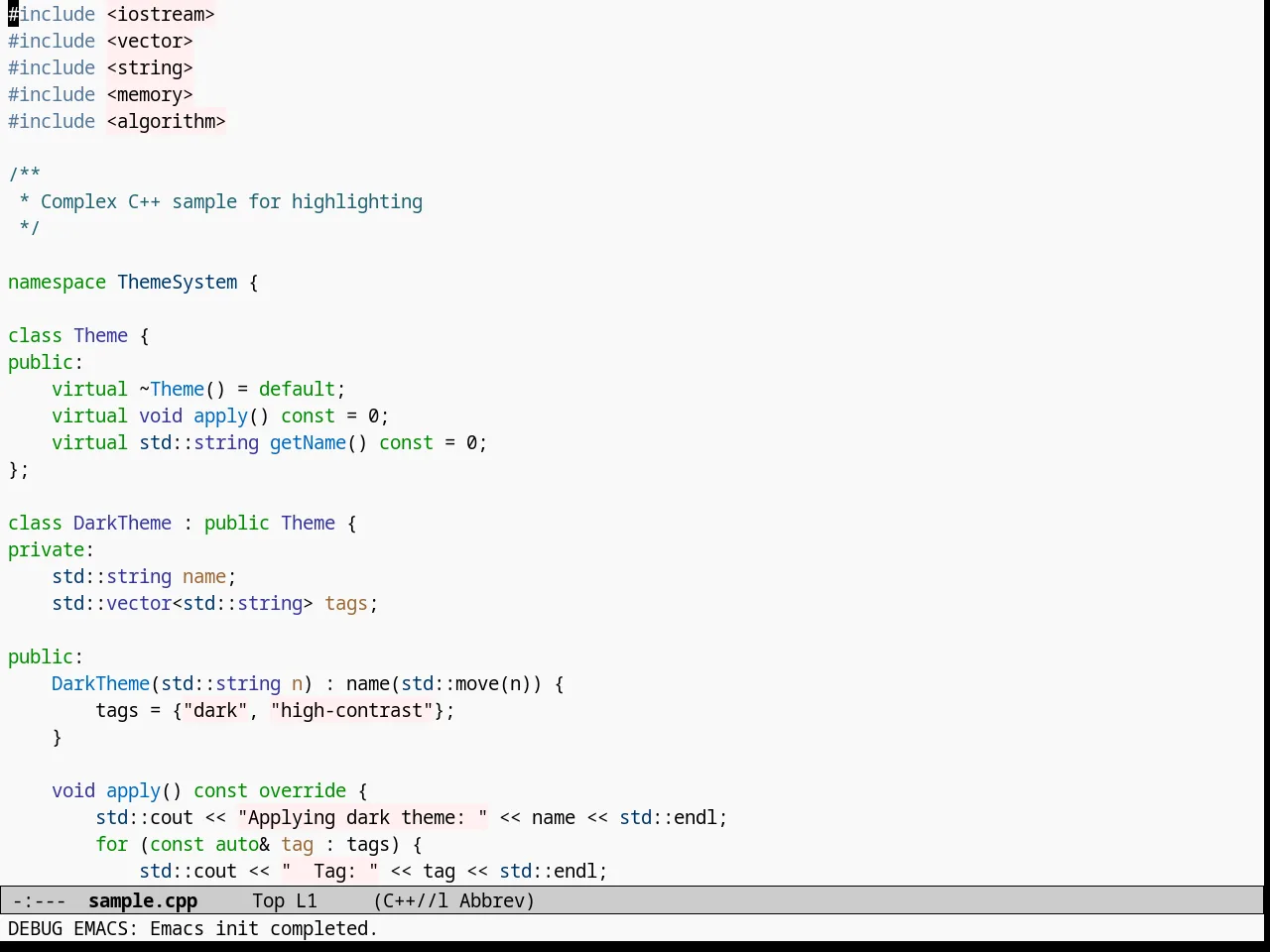Click the 'for' loop keyword
The image size is (1270, 952).
coord(111,844)
